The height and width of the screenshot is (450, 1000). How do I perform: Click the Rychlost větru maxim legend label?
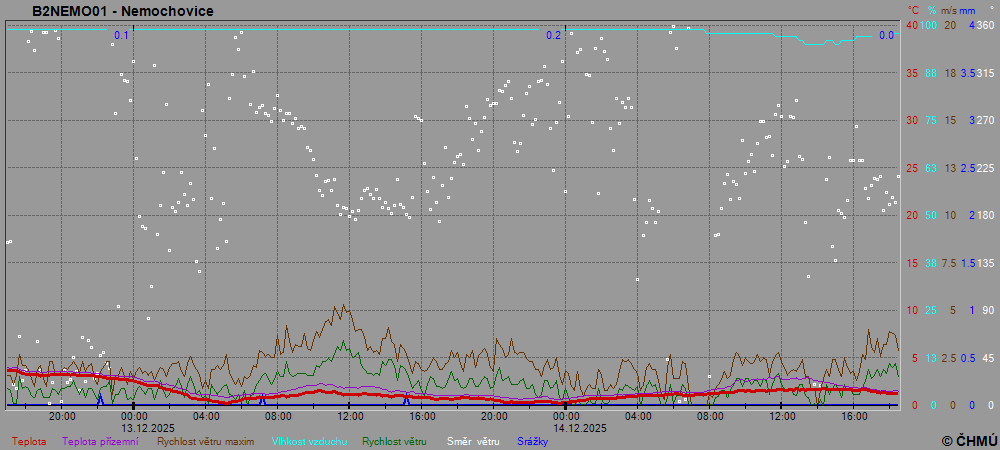click(x=204, y=441)
